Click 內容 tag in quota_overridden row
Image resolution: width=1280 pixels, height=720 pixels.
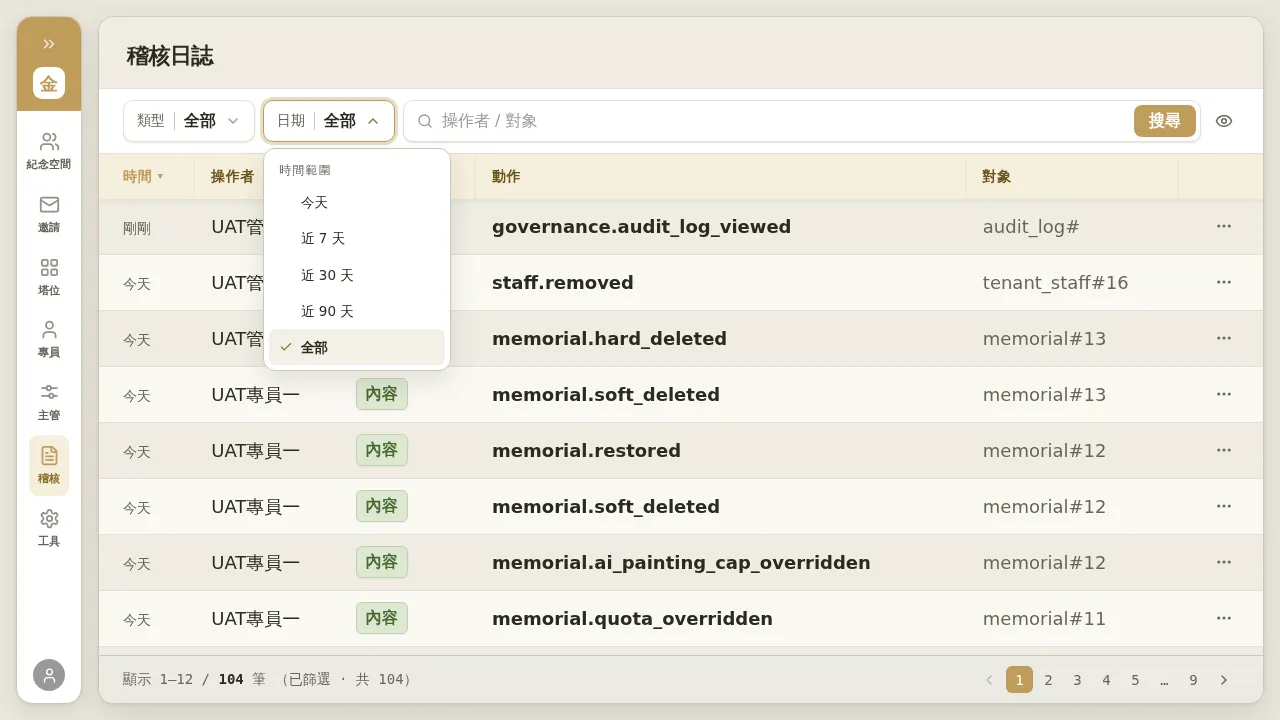tap(382, 618)
